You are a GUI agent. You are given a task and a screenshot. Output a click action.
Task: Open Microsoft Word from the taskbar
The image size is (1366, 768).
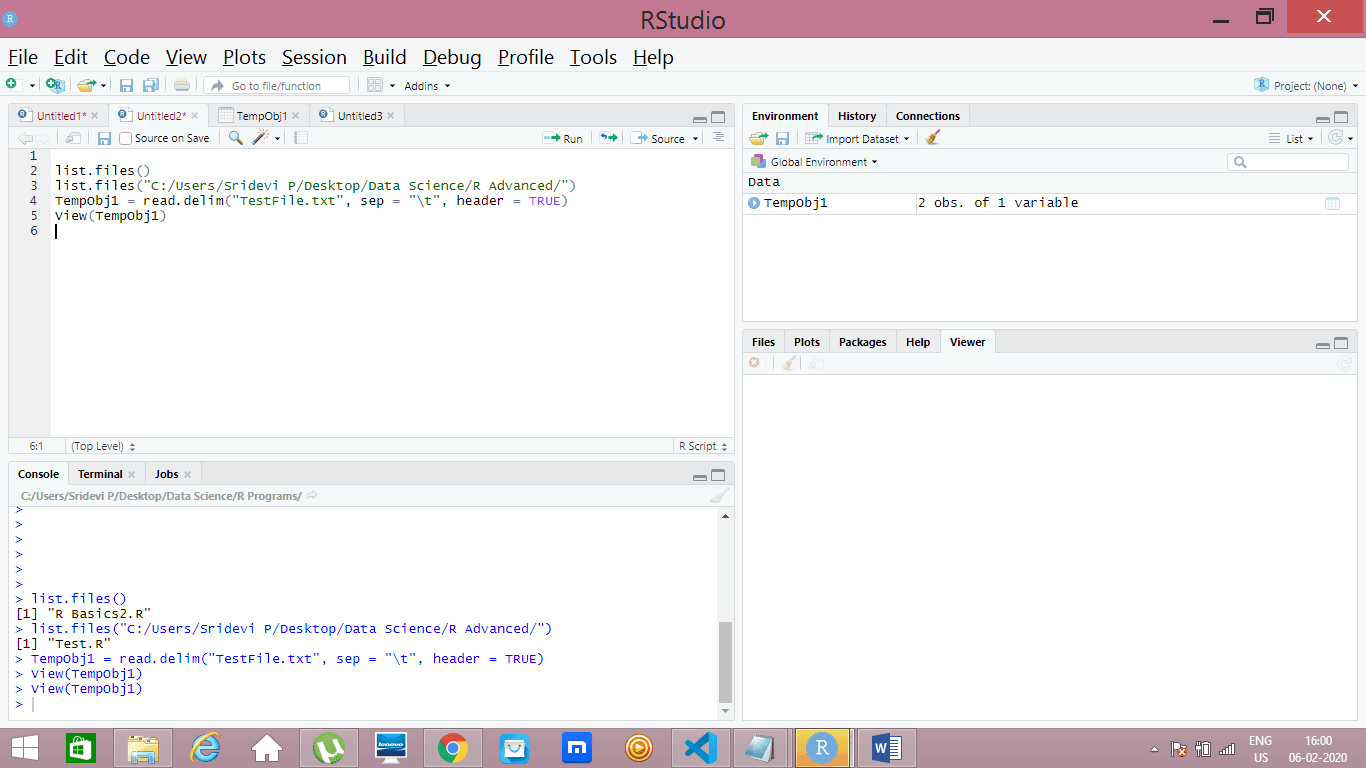pos(887,748)
